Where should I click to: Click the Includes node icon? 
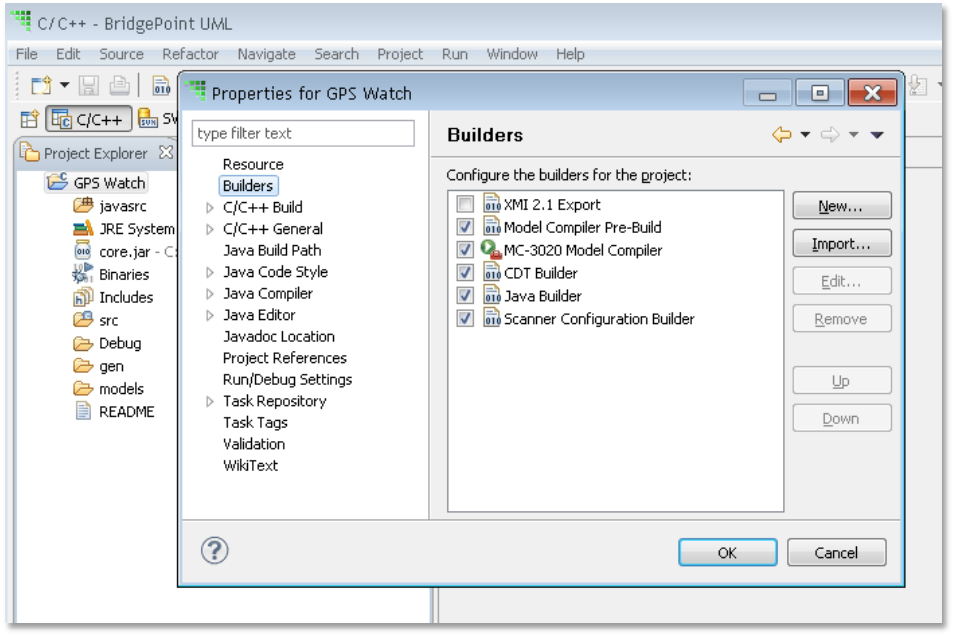(83, 297)
